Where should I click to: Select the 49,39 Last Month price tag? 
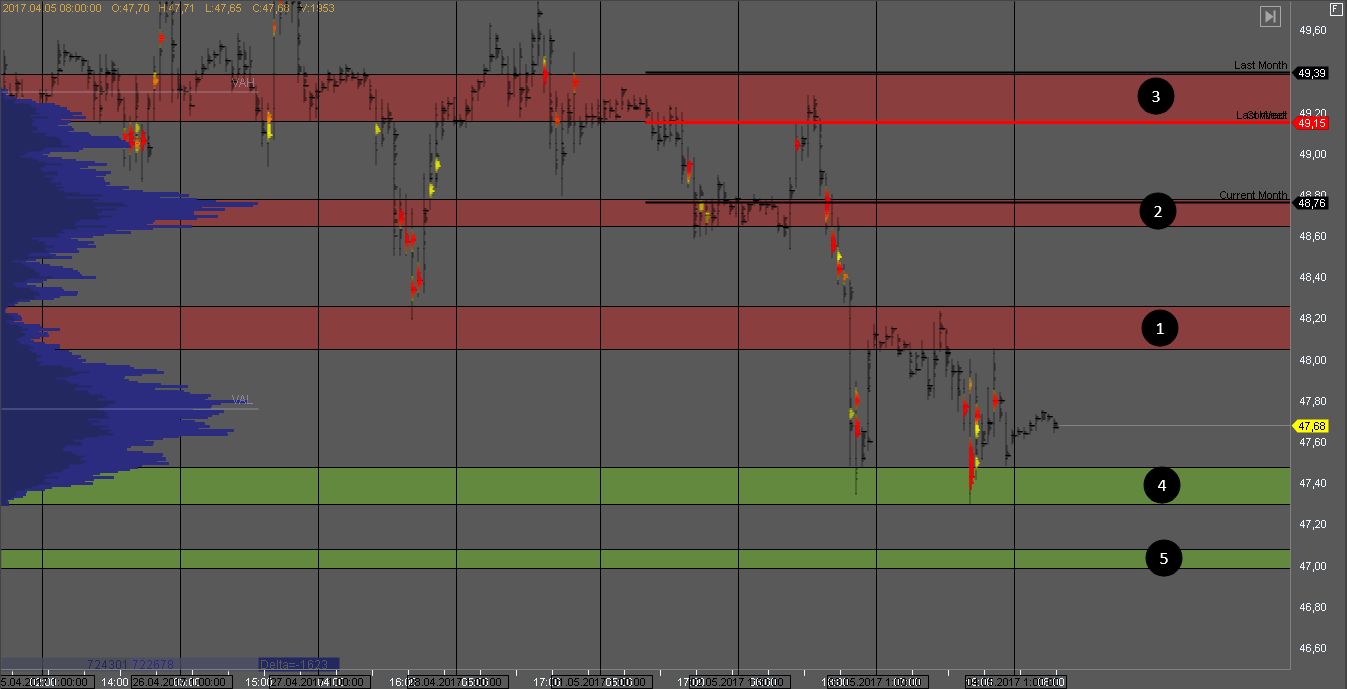pyautogui.click(x=1312, y=73)
